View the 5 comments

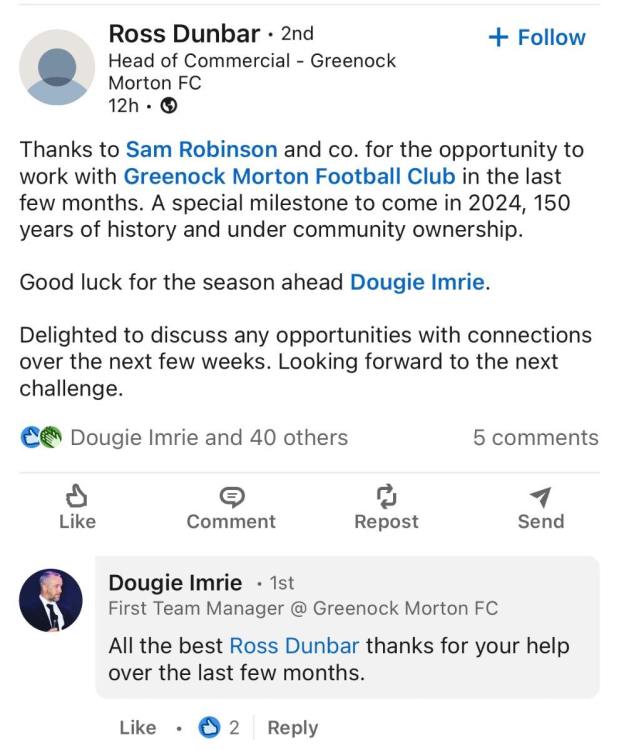pyautogui.click(x=535, y=438)
